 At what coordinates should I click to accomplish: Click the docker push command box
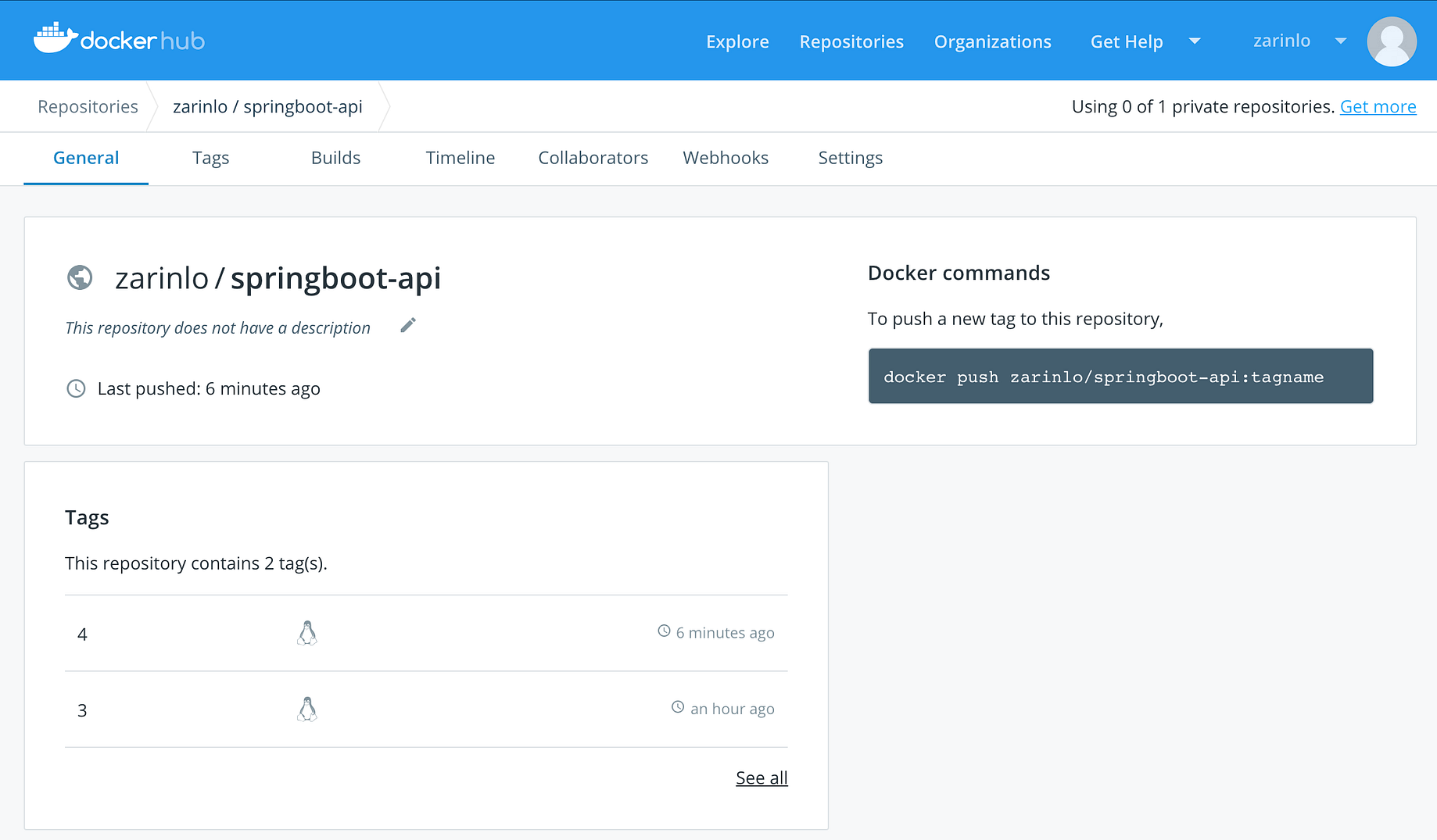(x=1120, y=376)
